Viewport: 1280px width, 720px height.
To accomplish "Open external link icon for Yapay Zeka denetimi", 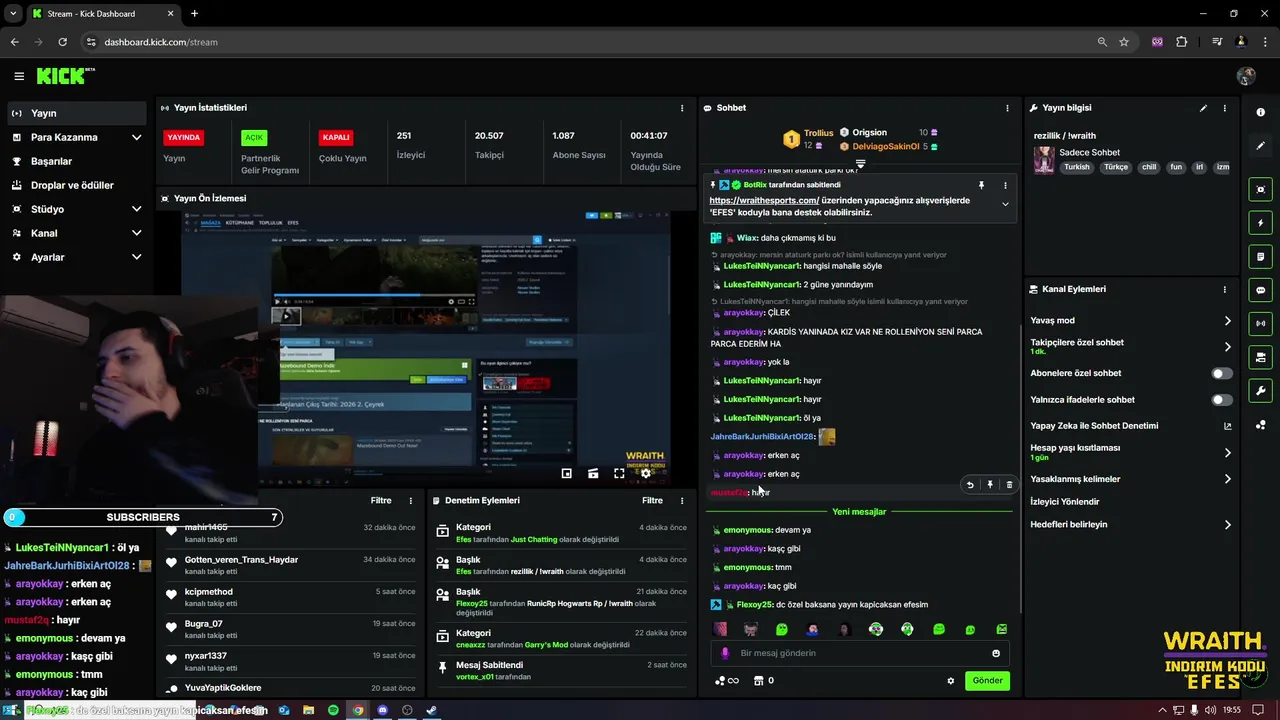I will click(1228, 426).
